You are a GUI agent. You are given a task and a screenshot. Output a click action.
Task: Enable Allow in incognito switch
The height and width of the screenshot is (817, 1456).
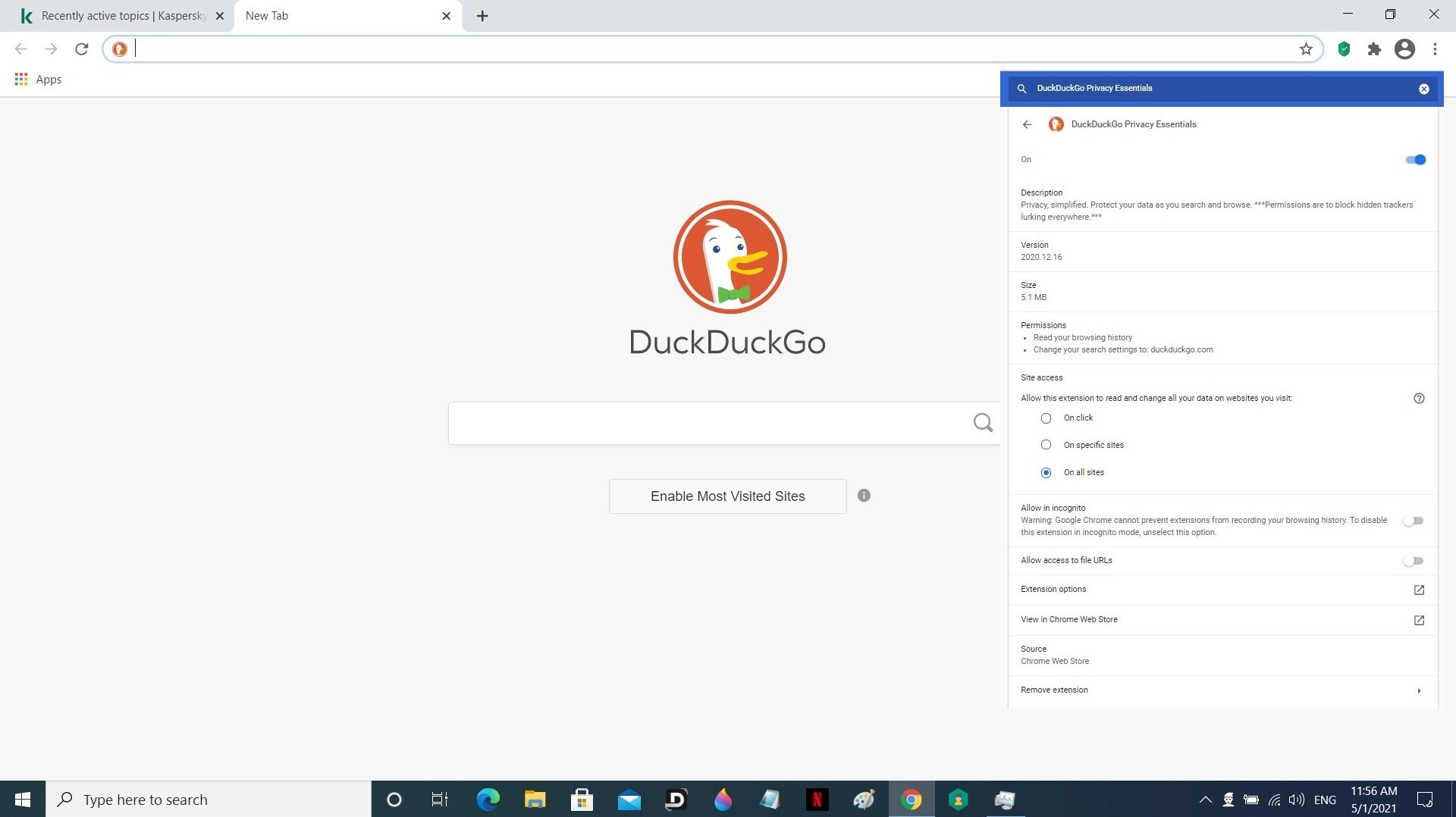tap(1413, 521)
